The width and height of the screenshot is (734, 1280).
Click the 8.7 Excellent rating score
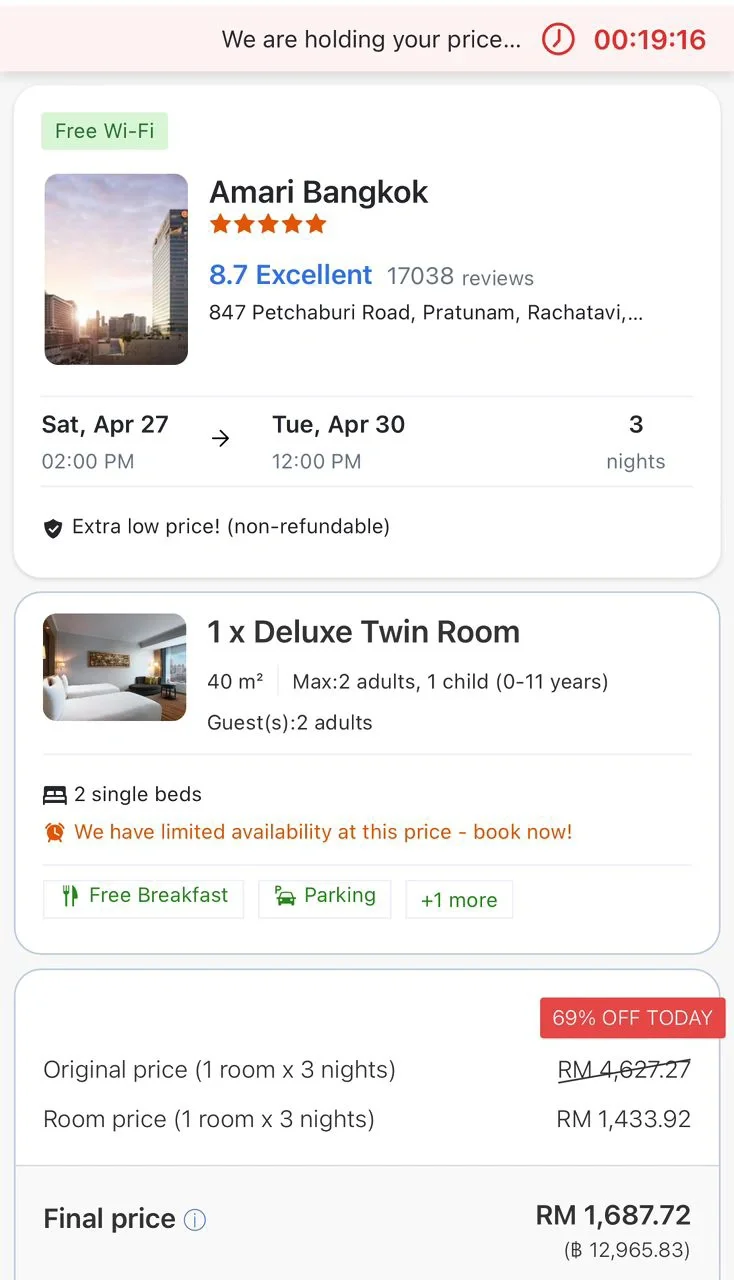click(290, 275)
